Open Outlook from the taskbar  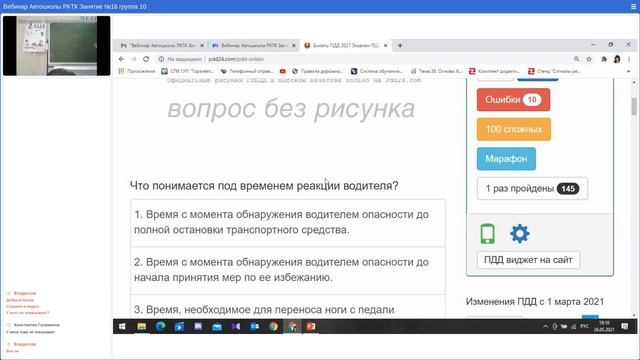(254, 327)
